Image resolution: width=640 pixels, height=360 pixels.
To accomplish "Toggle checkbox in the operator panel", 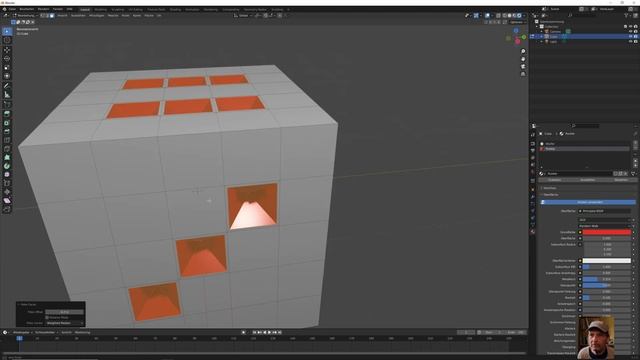I will click(x=47, y=317).
